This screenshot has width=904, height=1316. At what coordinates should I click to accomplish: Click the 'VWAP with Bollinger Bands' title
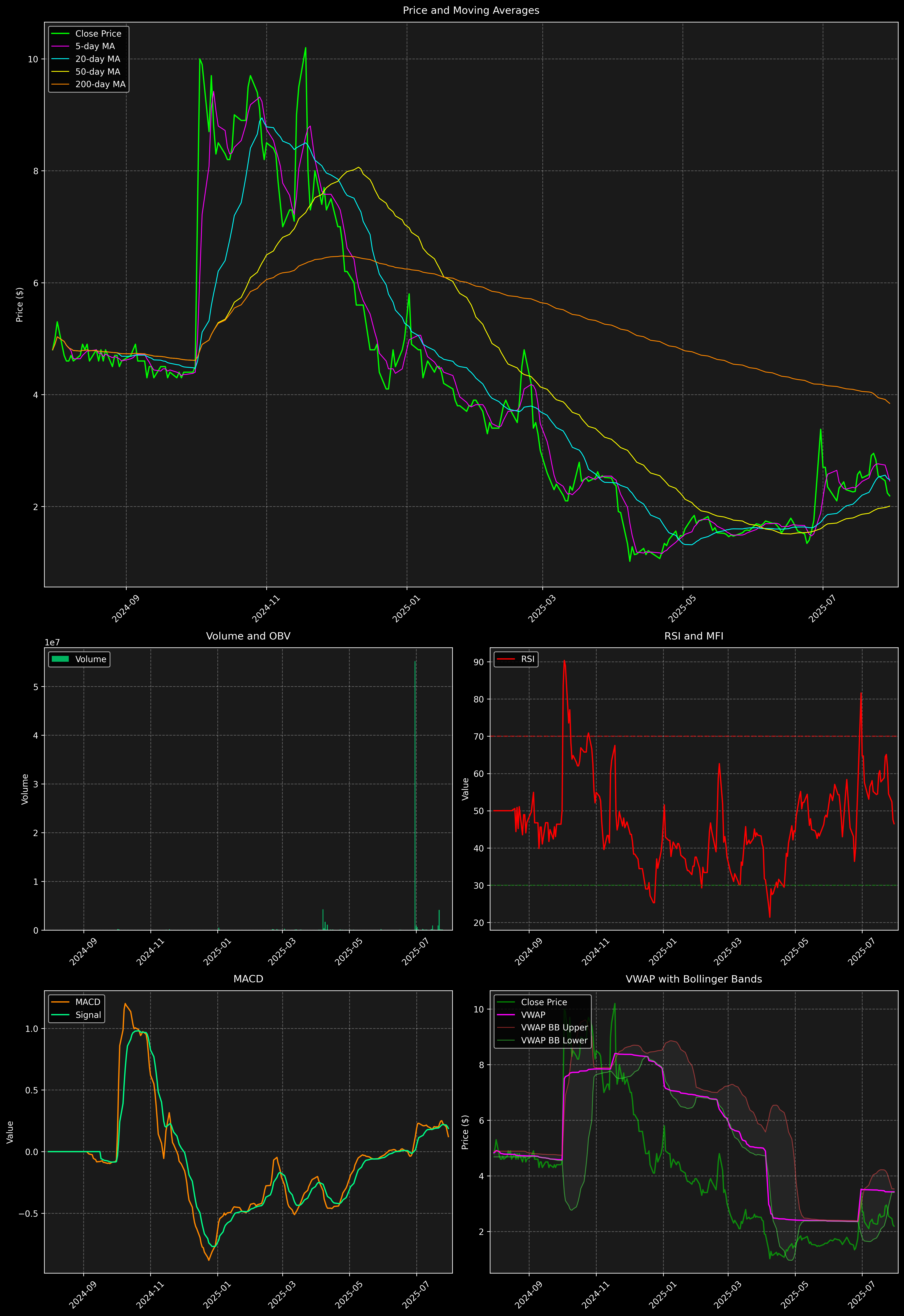[x=694, y=979]
